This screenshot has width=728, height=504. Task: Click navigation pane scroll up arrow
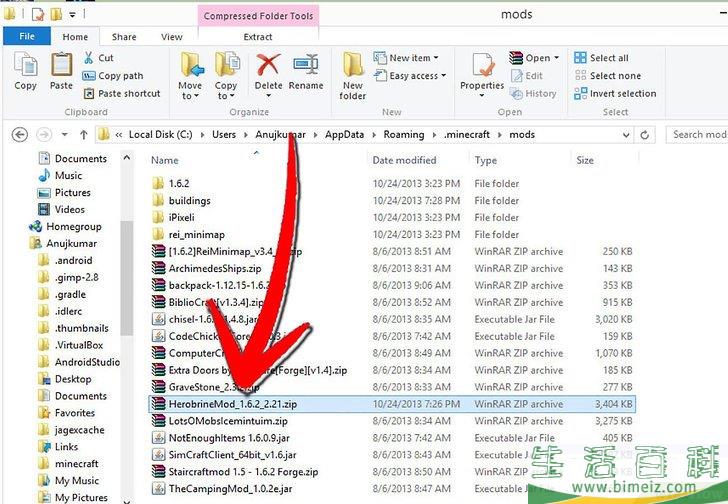(x=127, y=158)
